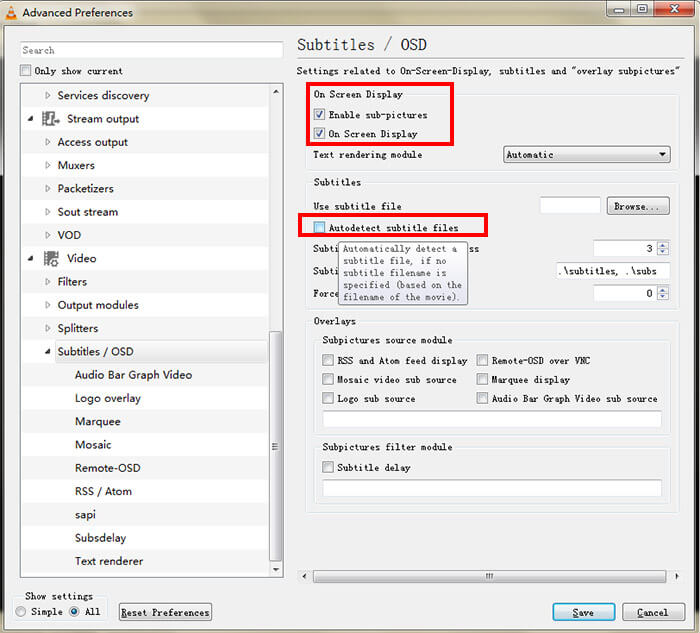This screenshot has width=700, height=633.
Task: Click tree scrollbar down arrow
Action: tap(276, 569)
